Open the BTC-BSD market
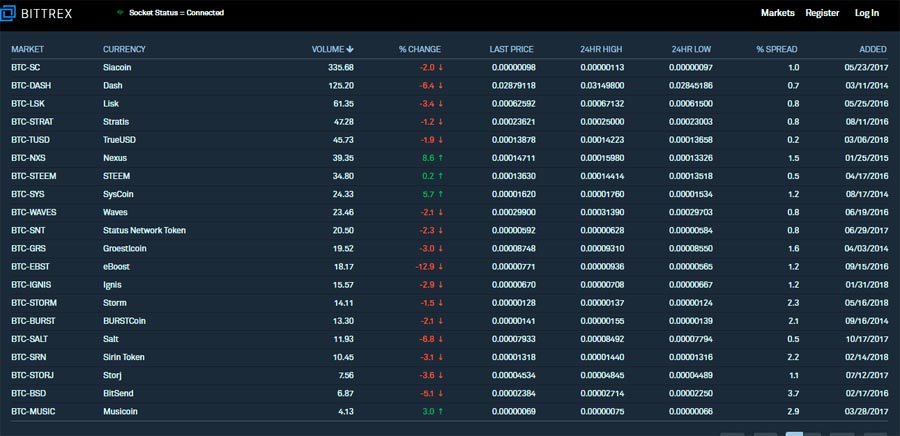Viewport: 900px width, 436px height. coord(29,394)
